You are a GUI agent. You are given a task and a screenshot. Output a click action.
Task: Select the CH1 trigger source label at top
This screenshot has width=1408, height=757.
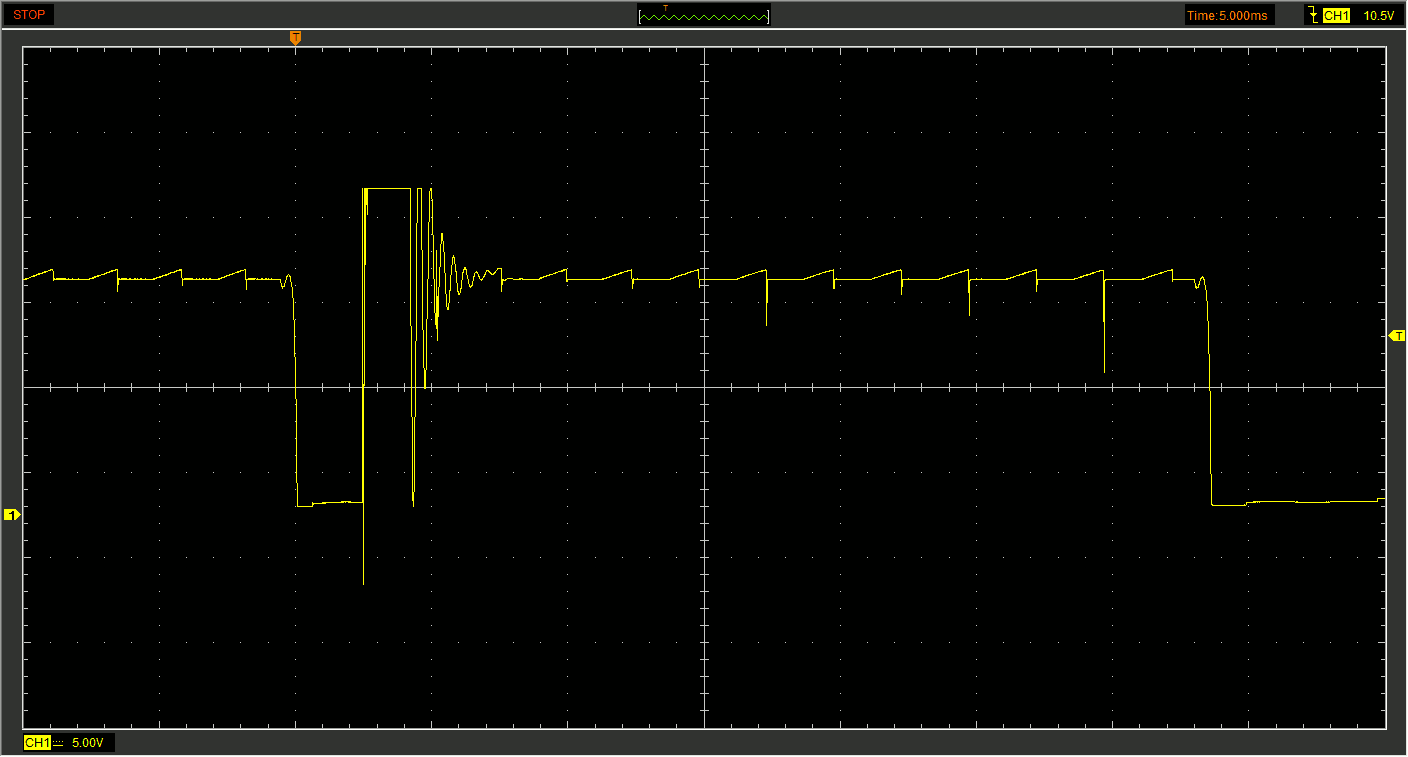point(1336,15)
